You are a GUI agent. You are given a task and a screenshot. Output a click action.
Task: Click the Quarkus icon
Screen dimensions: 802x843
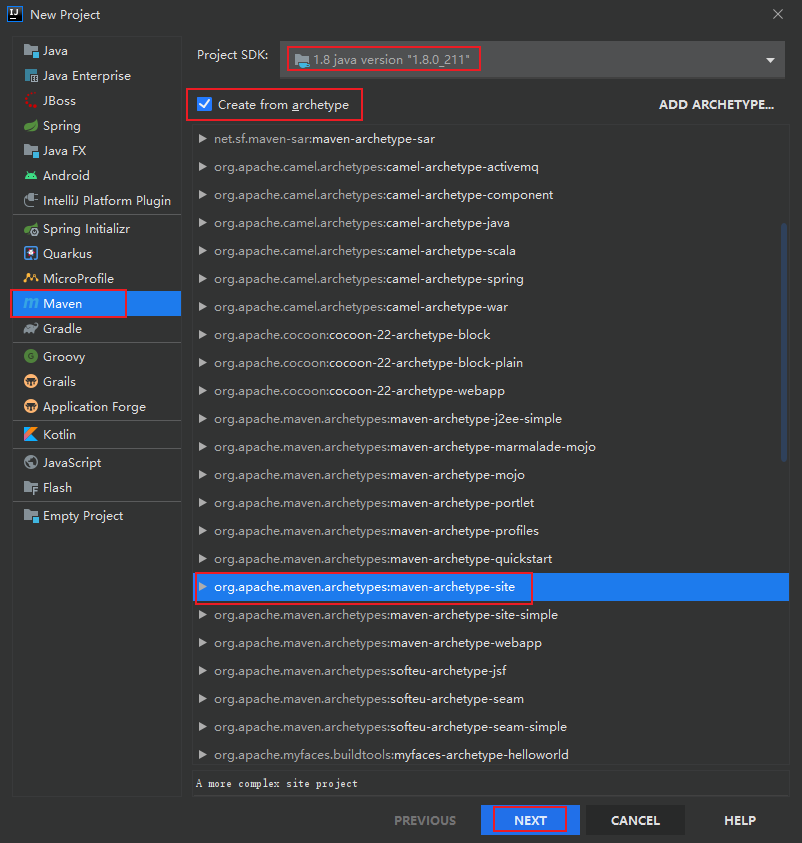(x=31, y=253)
